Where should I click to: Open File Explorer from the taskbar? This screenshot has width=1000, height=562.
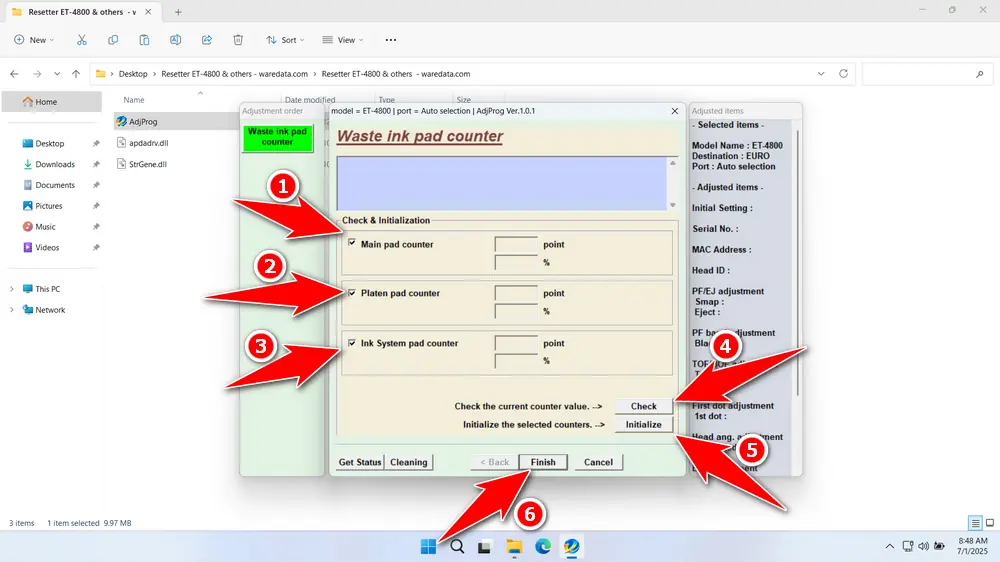[514, 547]
